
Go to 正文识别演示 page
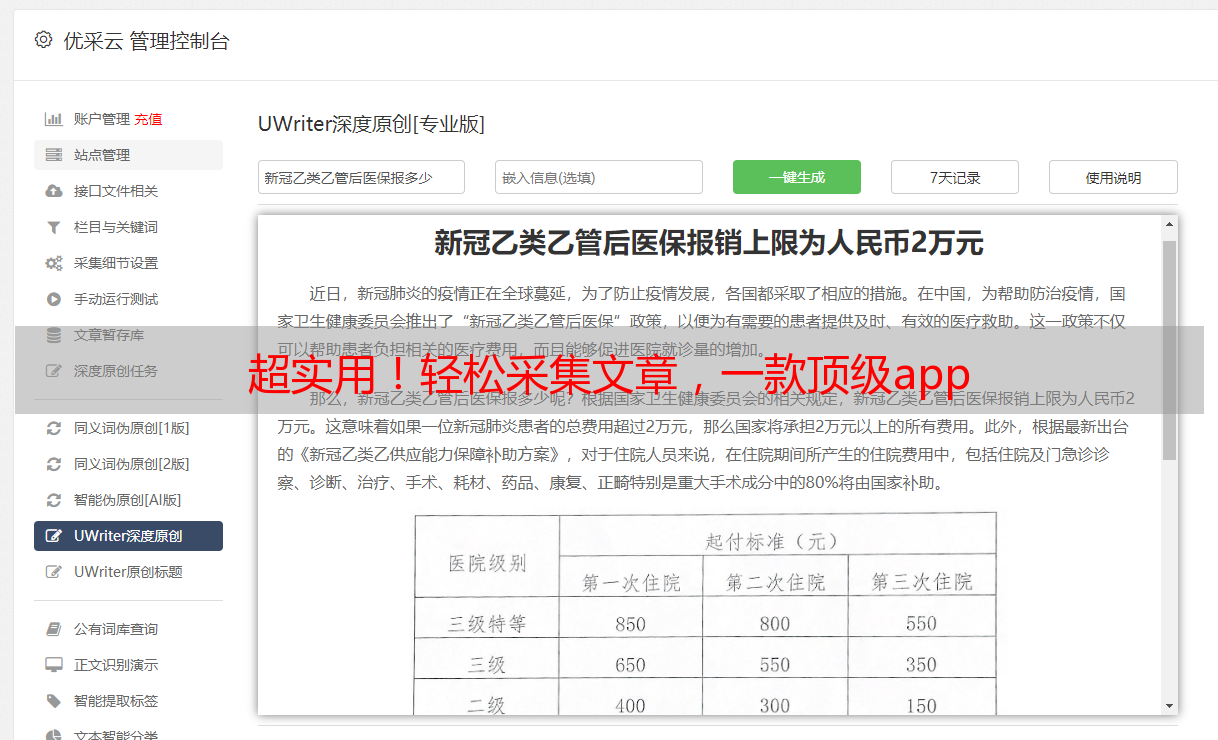coord(116,665)
